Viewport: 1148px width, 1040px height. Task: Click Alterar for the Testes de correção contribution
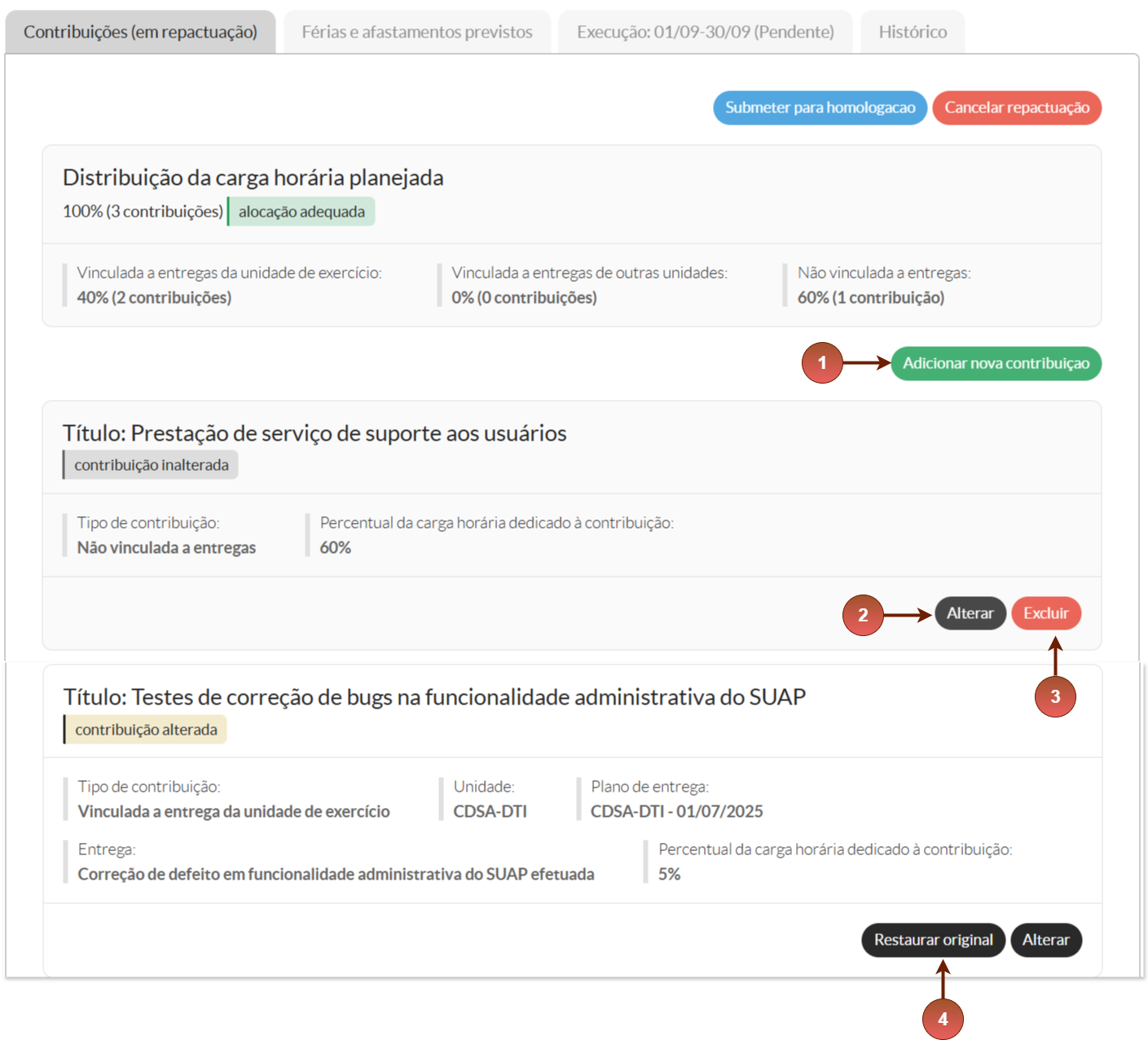pyautogui.click(x=1045, y=940)
